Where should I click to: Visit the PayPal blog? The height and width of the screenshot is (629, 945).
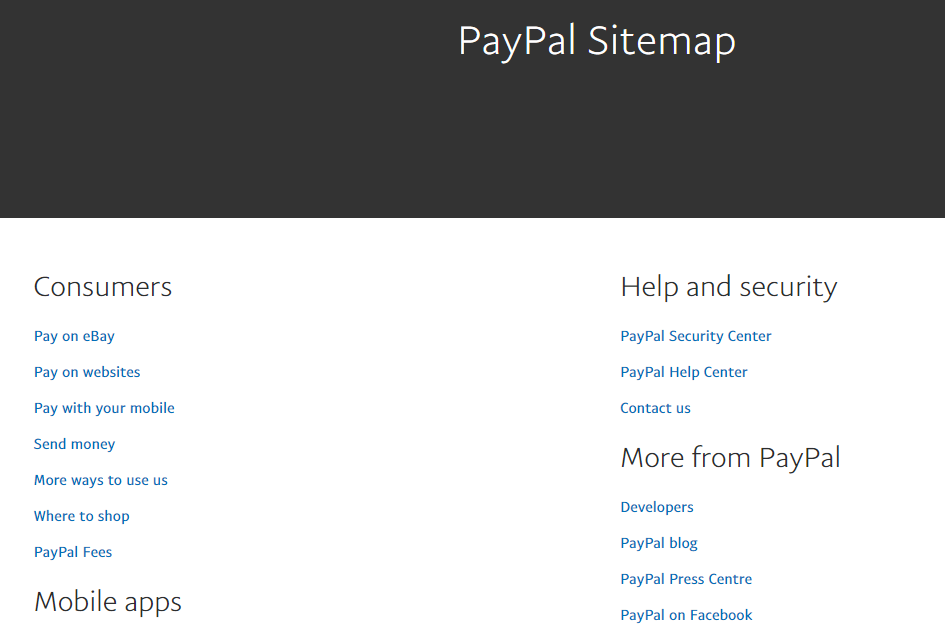pyautogui.click(x=658, y=543)
